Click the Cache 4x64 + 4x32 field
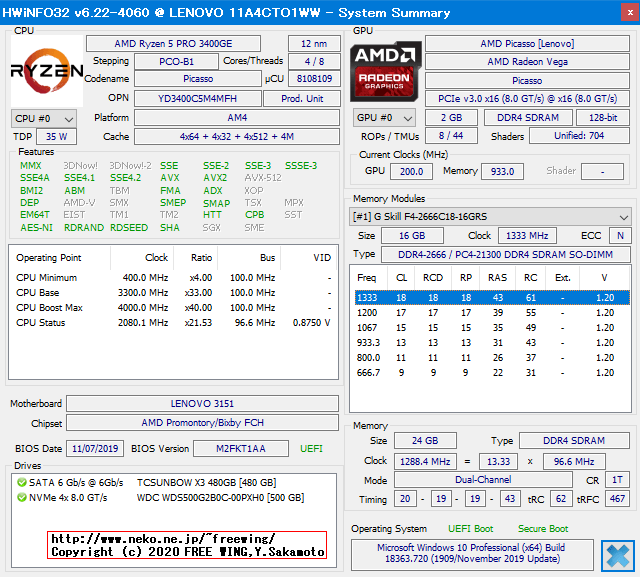 tap(237, 136)
